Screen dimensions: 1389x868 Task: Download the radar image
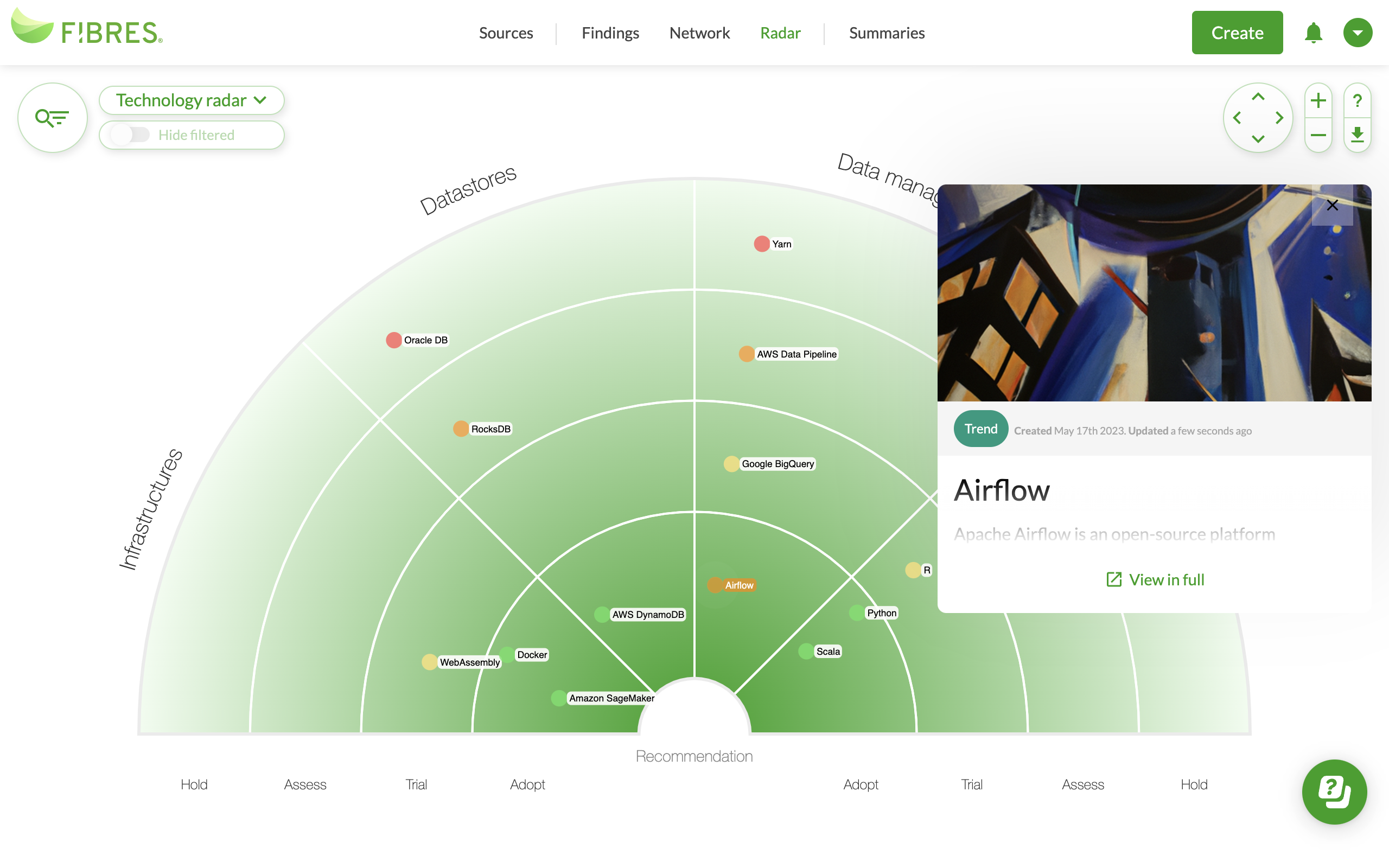click(1358, 136)
